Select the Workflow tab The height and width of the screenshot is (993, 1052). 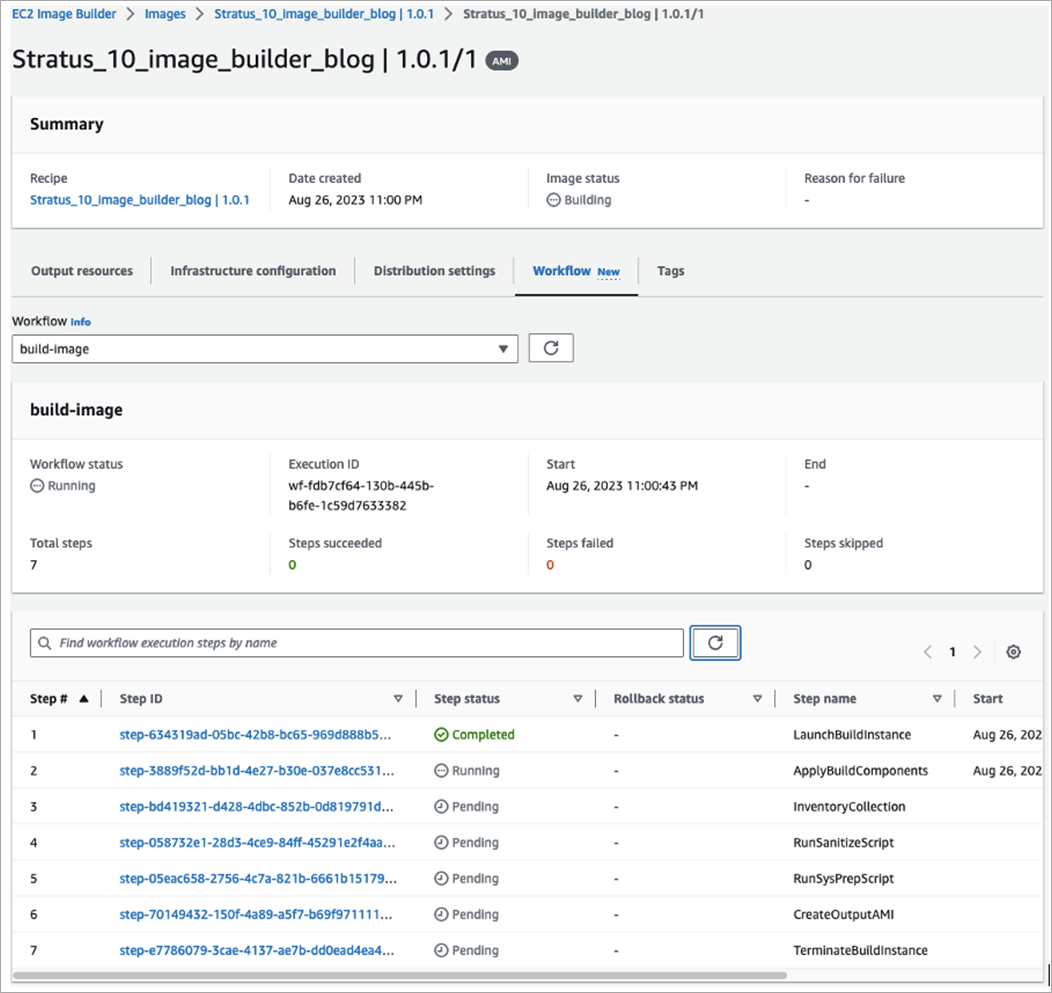tap(576, 271)
